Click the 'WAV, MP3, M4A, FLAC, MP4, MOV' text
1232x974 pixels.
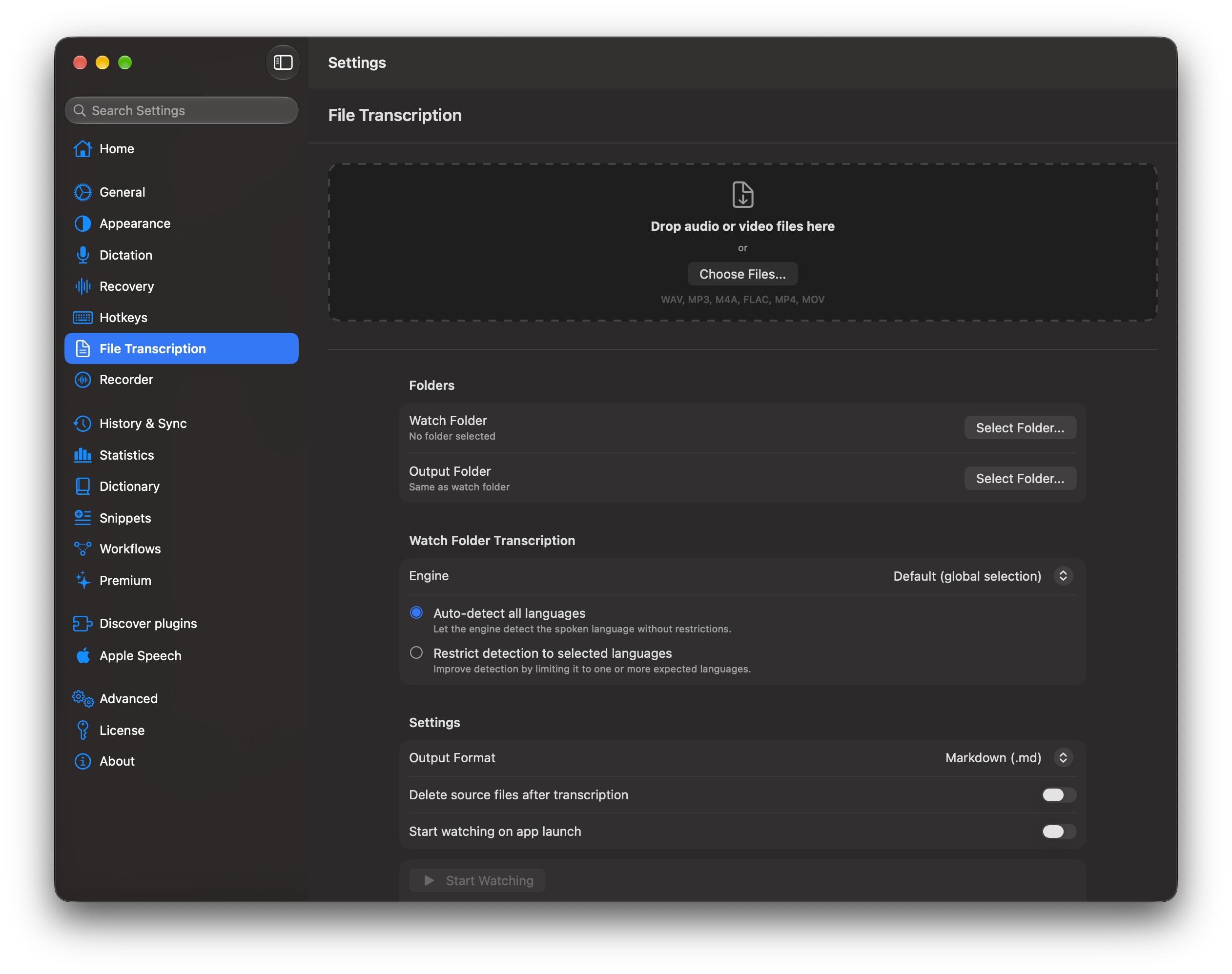(742, 300)
